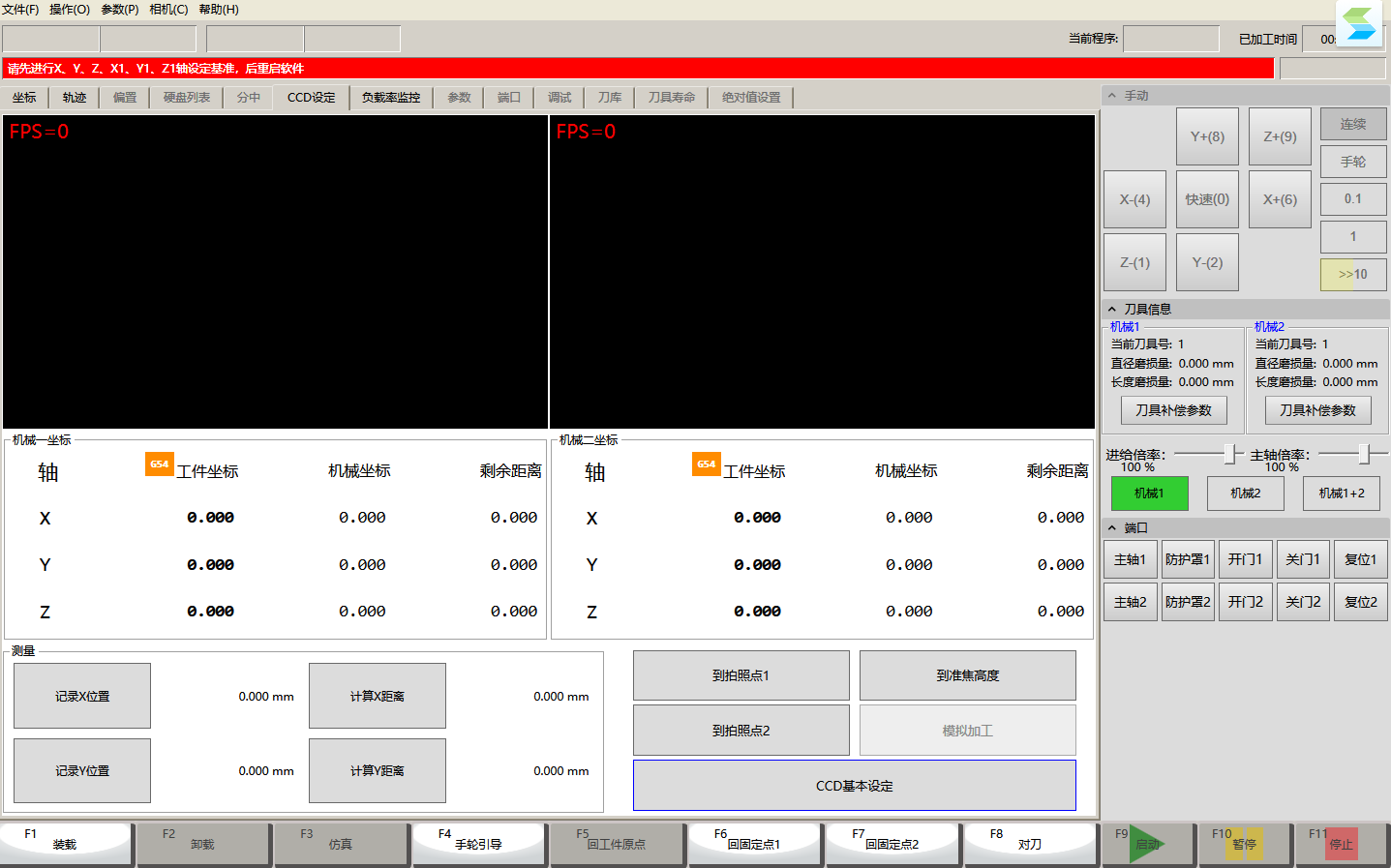The width and height of the screenshot is (1391, 868).
Task: Switch to the 负载率监控 tab
Action: pyautogui.click(x=391, y=98)
